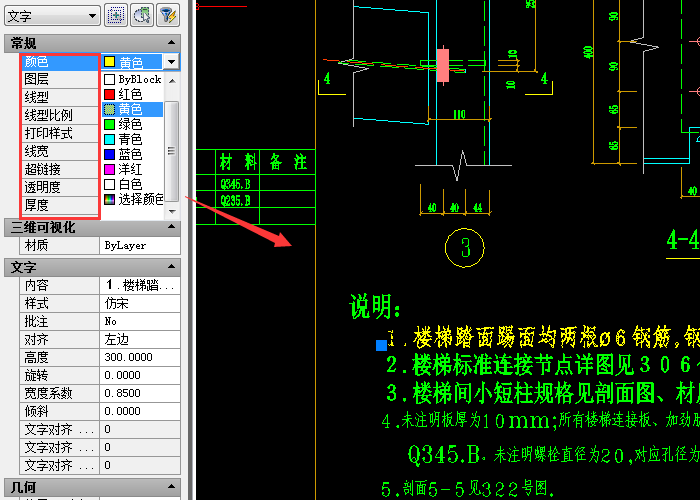
Task: Select the 110 dimension text in detail
Action: pyautogui.click(x=459, y=114)
